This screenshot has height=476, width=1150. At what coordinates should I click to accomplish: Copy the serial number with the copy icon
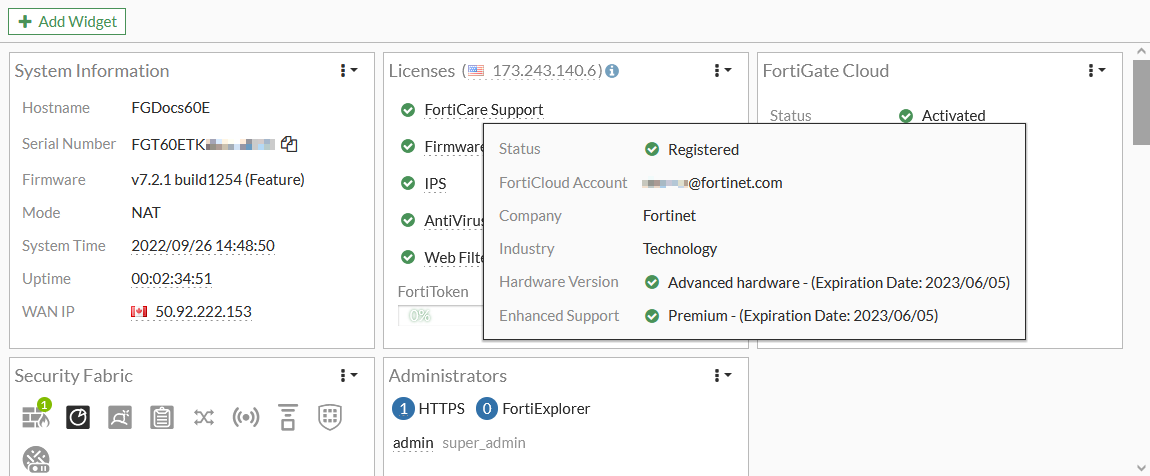289,144
